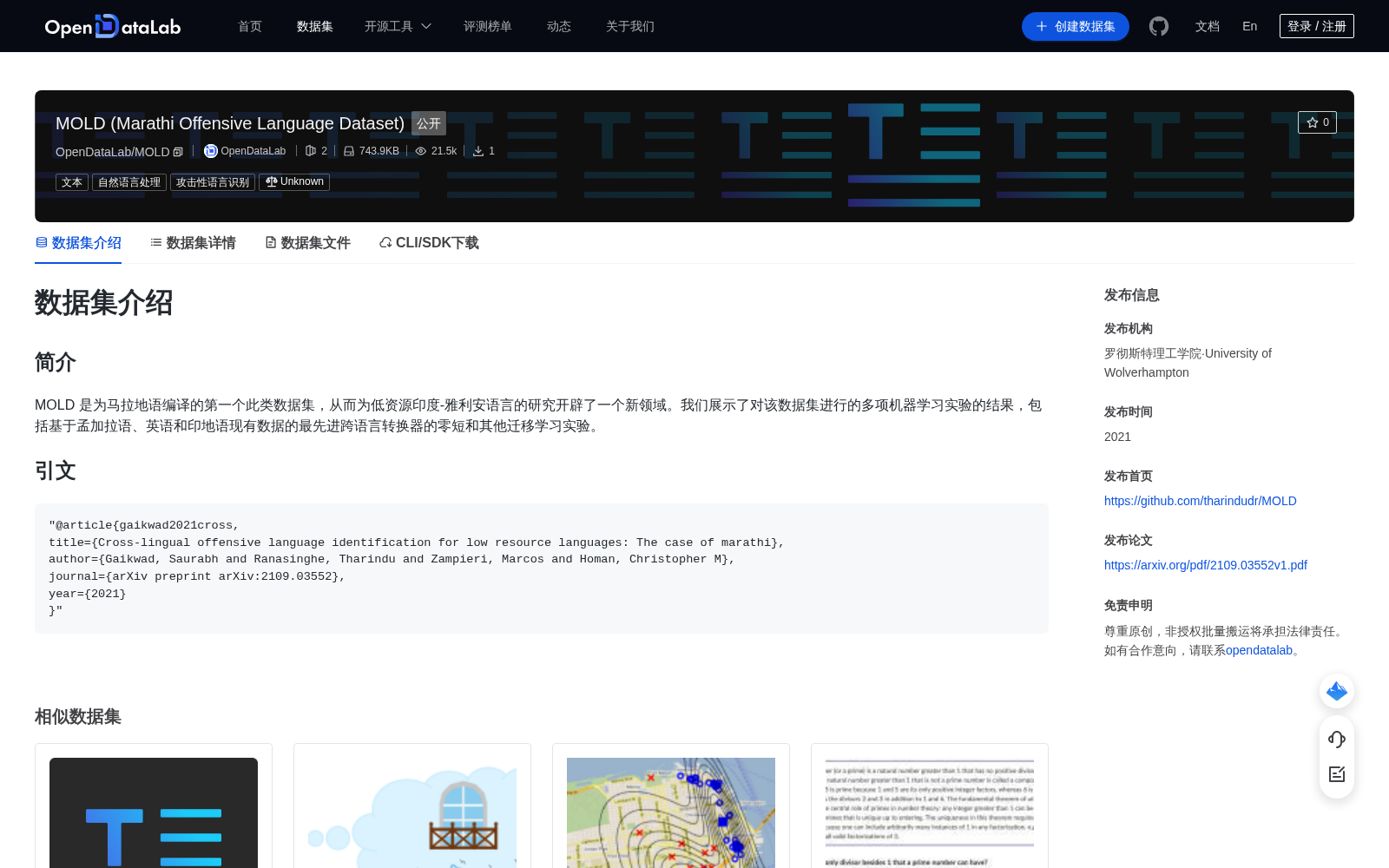Click the 数据集介绍 tab database icon
This screenshot has height=868, width=1389.
click(x=42, y=242)
